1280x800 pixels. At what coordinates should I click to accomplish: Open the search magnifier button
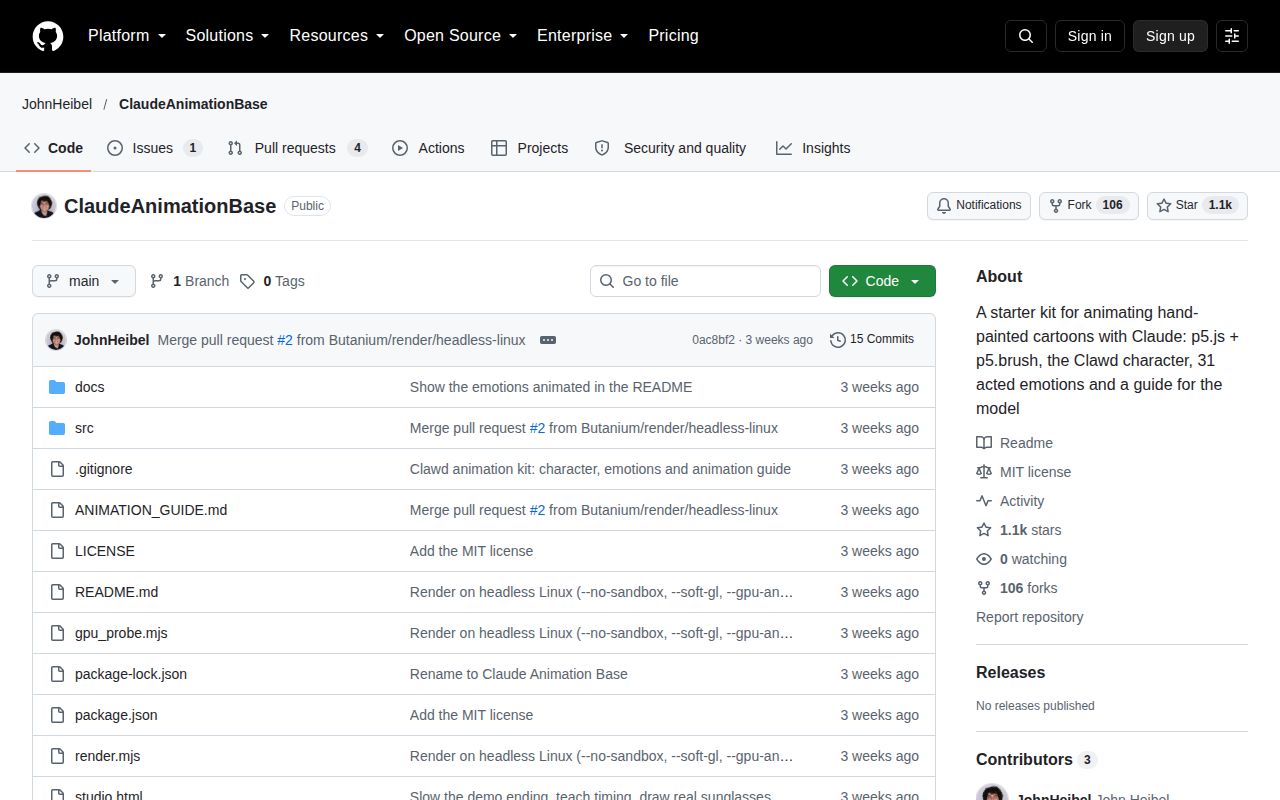point(1026,36)
